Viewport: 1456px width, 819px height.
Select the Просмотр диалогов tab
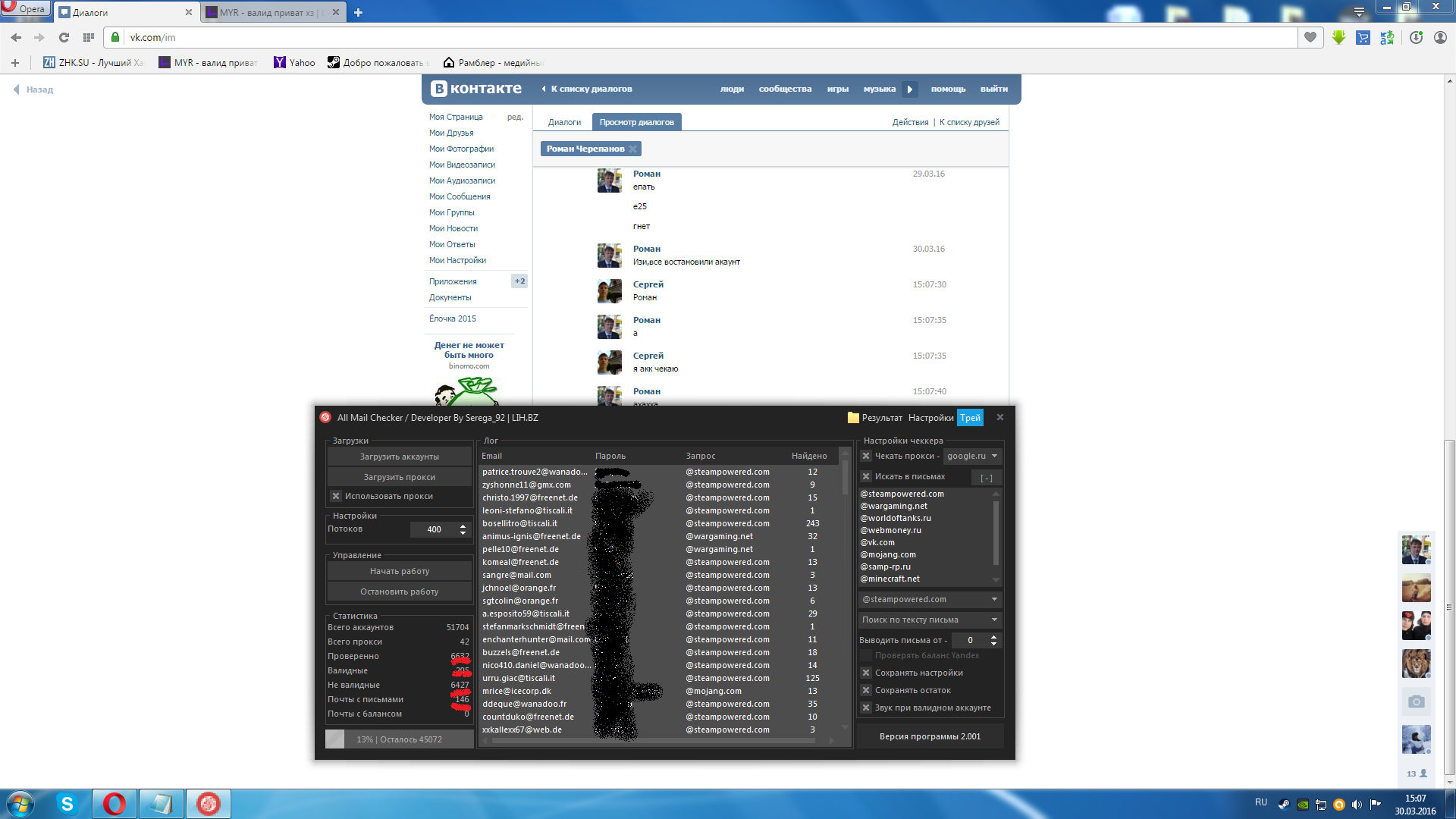636,122
